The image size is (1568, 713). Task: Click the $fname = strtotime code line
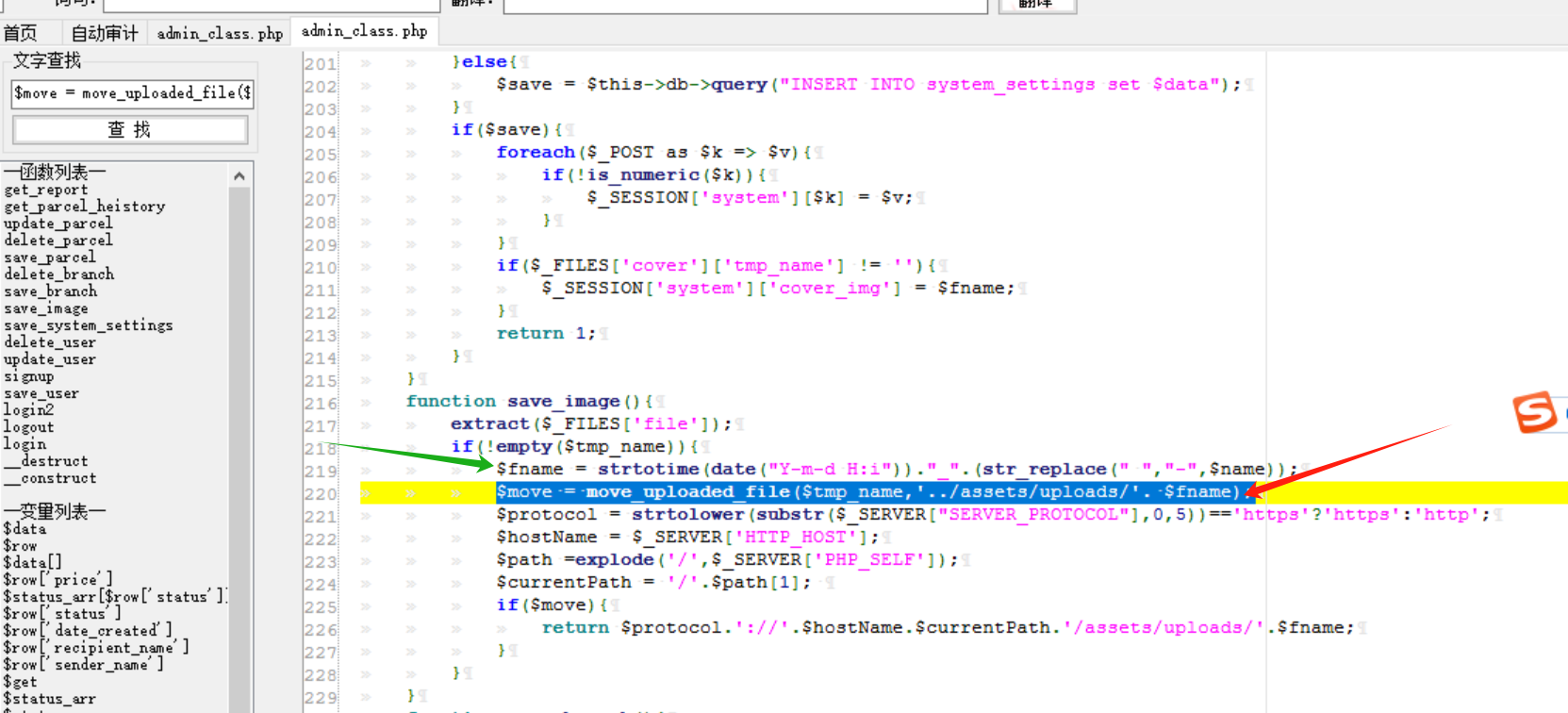pyautogui.click(x=897, y=469)
